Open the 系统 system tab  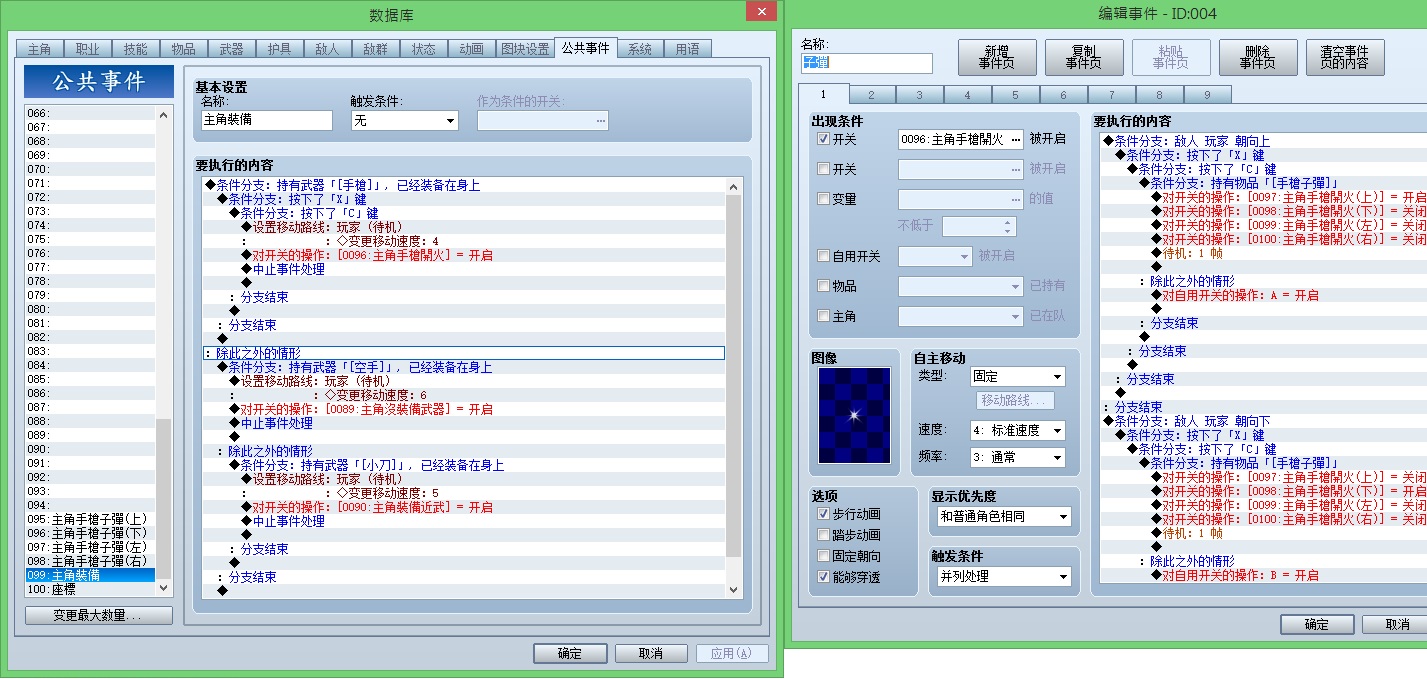[x=640, y=49]
